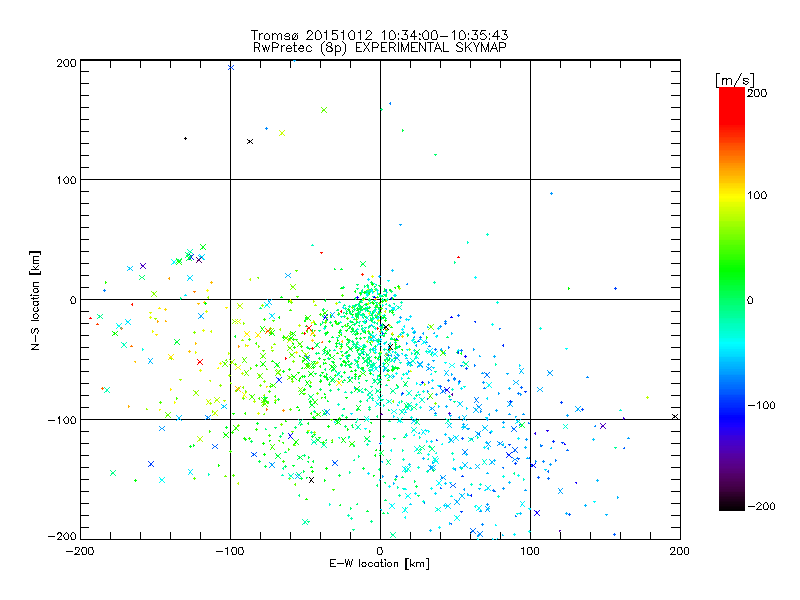Click the colorbar label '-200' at bottom
The image size is (800, 600).
(761, 506)
